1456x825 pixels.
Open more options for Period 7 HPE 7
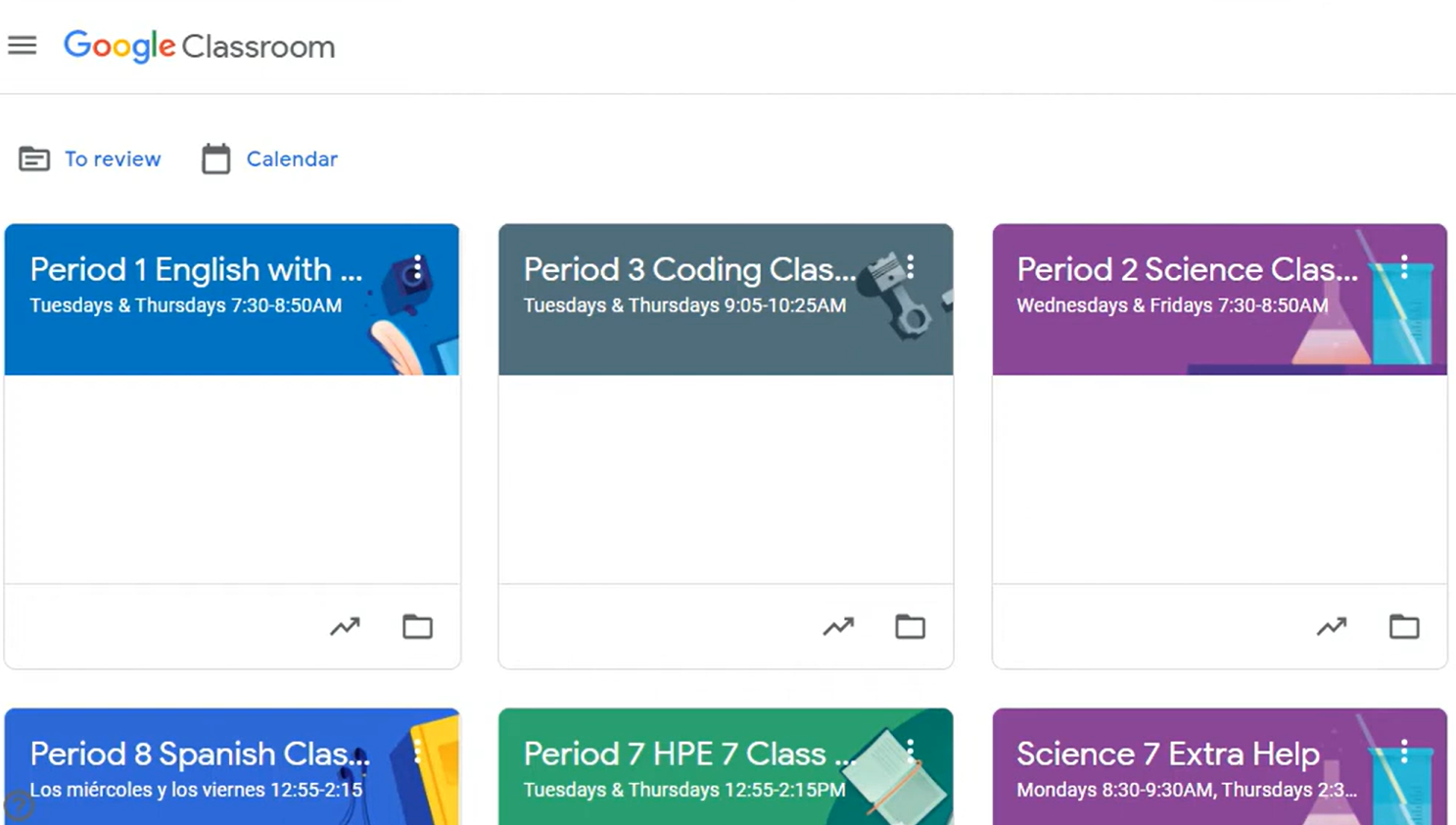911,752
